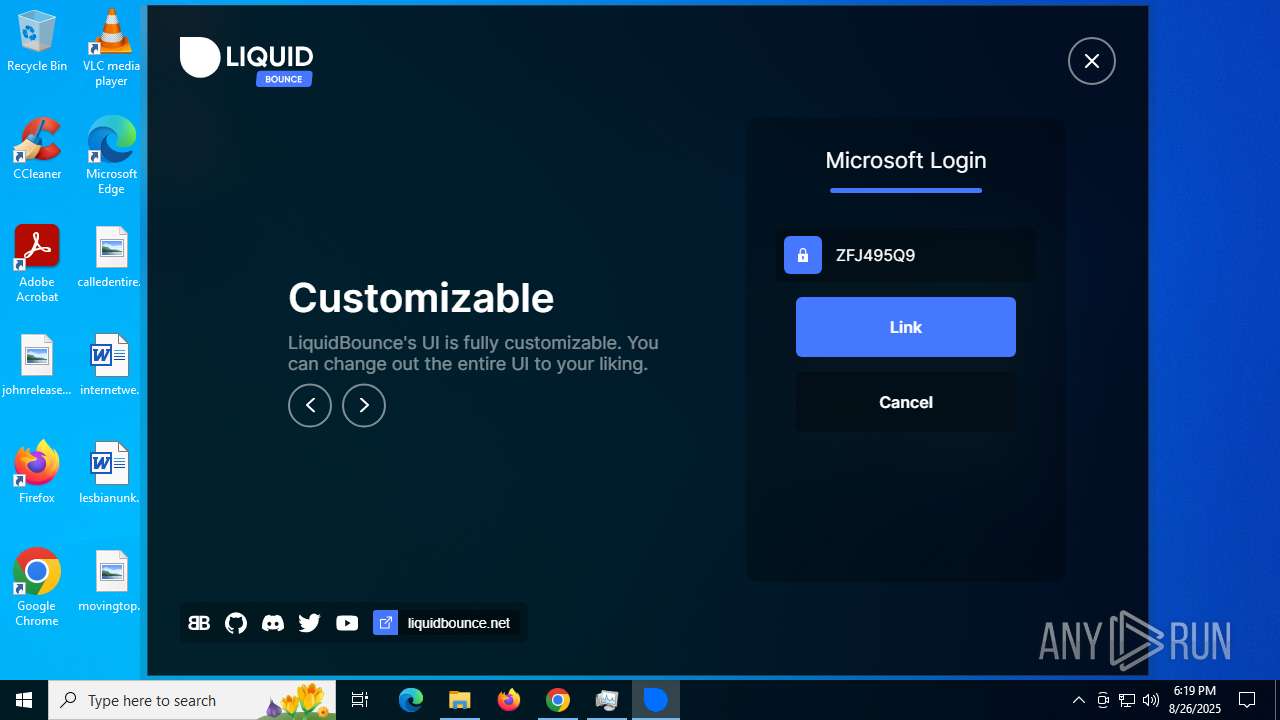This screenshot has width=1280, height=720.
Task: Select the lesbianunk Word document
Action: point(110,472)
